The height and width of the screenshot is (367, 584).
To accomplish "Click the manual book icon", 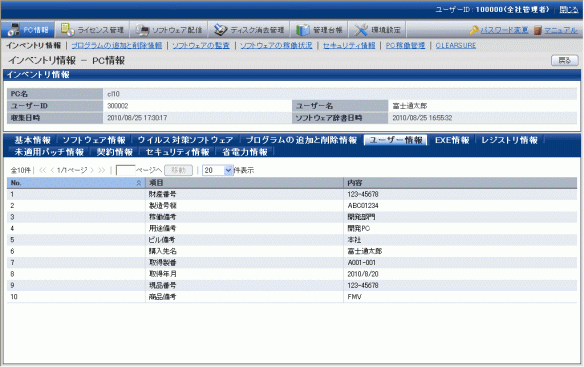I will (537, 30).
